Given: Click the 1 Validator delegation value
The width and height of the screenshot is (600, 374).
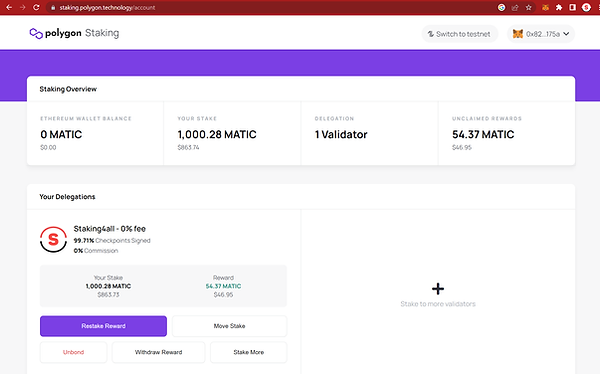Looking at the screenshot, I should point(341,134).
